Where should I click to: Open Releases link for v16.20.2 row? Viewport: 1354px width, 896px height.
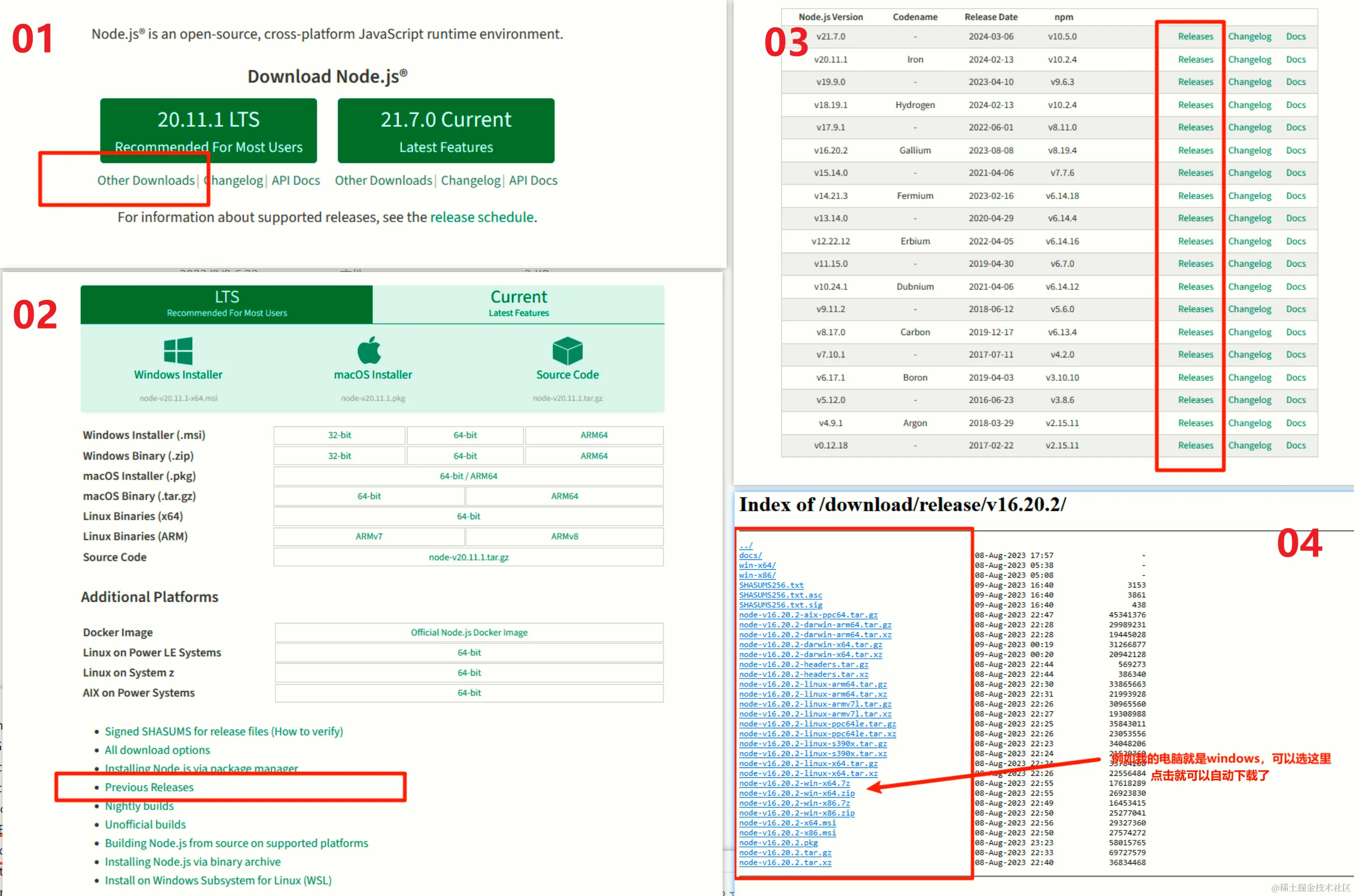(x=1195, y=150)
